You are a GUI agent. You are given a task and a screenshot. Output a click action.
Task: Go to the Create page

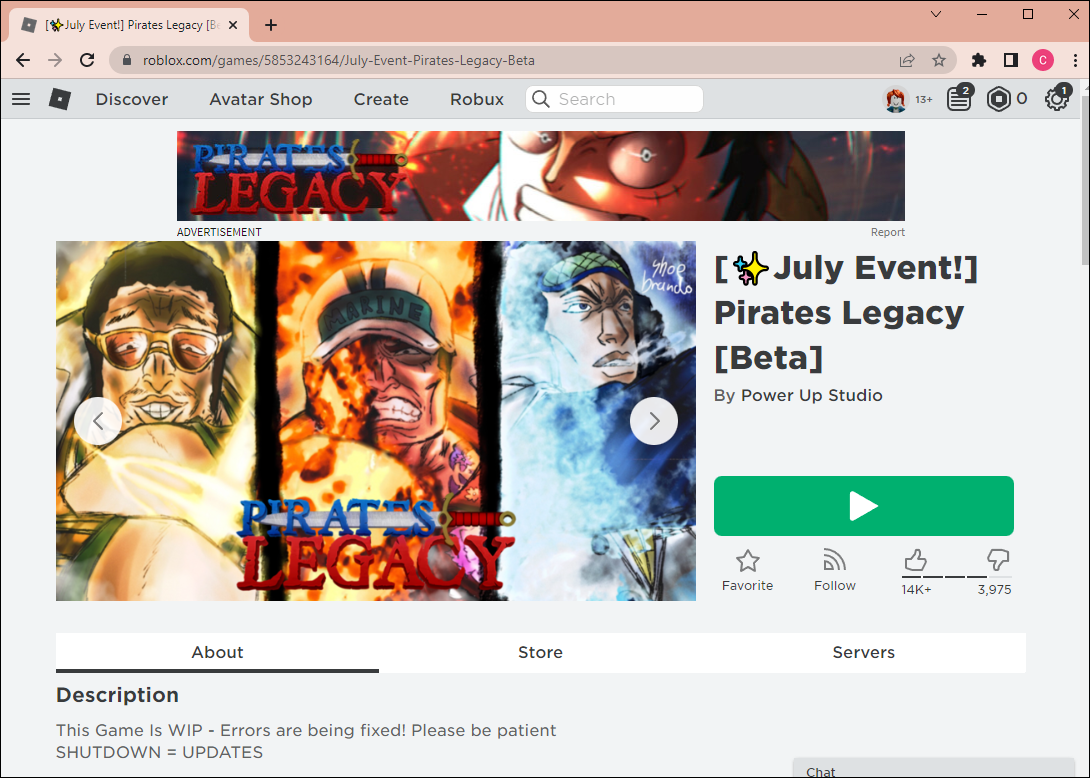(x=381, y=99)
